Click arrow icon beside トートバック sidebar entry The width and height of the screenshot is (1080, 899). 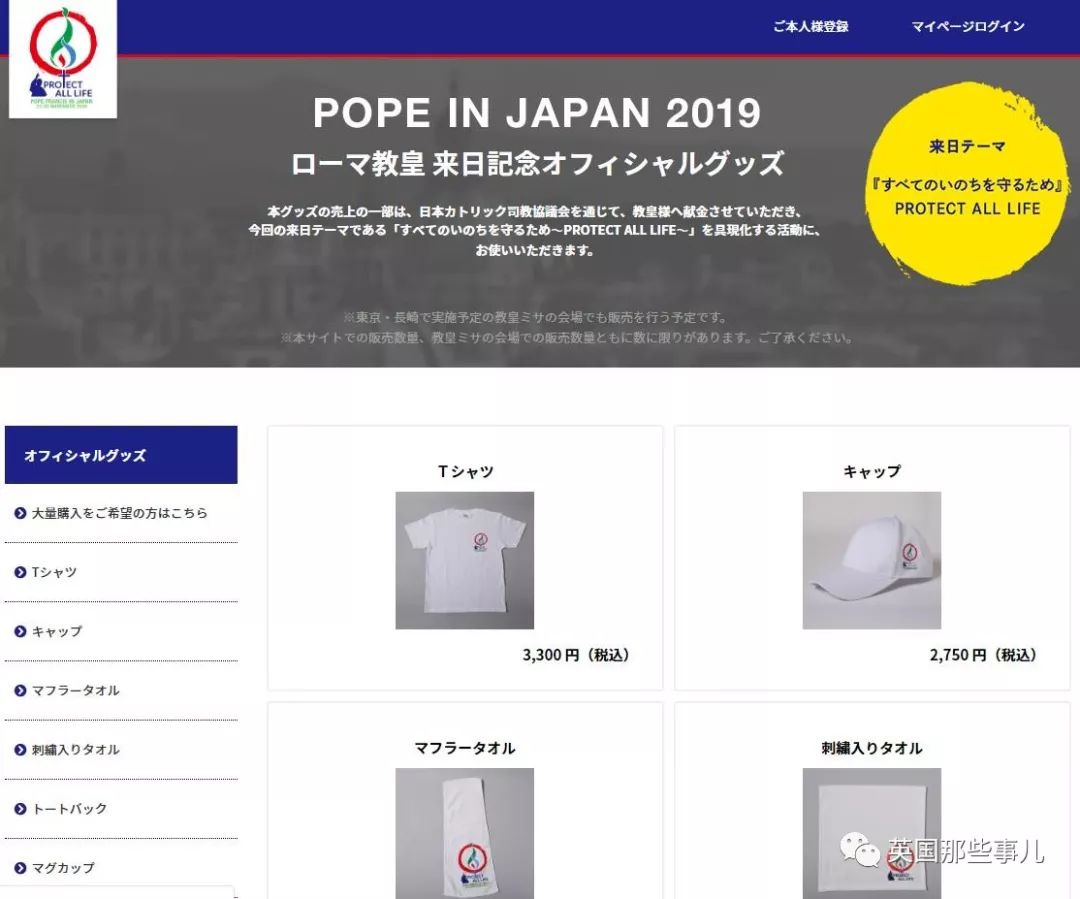[x=20, y=809]
